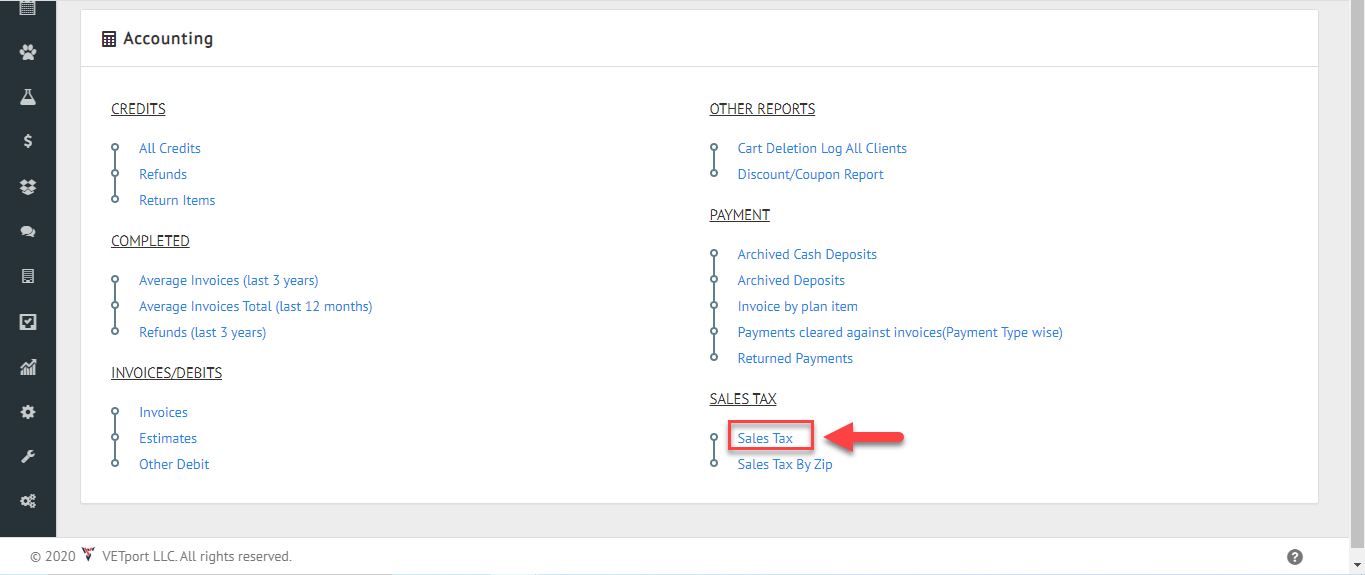The height and width of the screenshot is (575, 1365).
Task: Open Archived Cash Deposits report
Action: pyautogui.click(x=807, y=254)
